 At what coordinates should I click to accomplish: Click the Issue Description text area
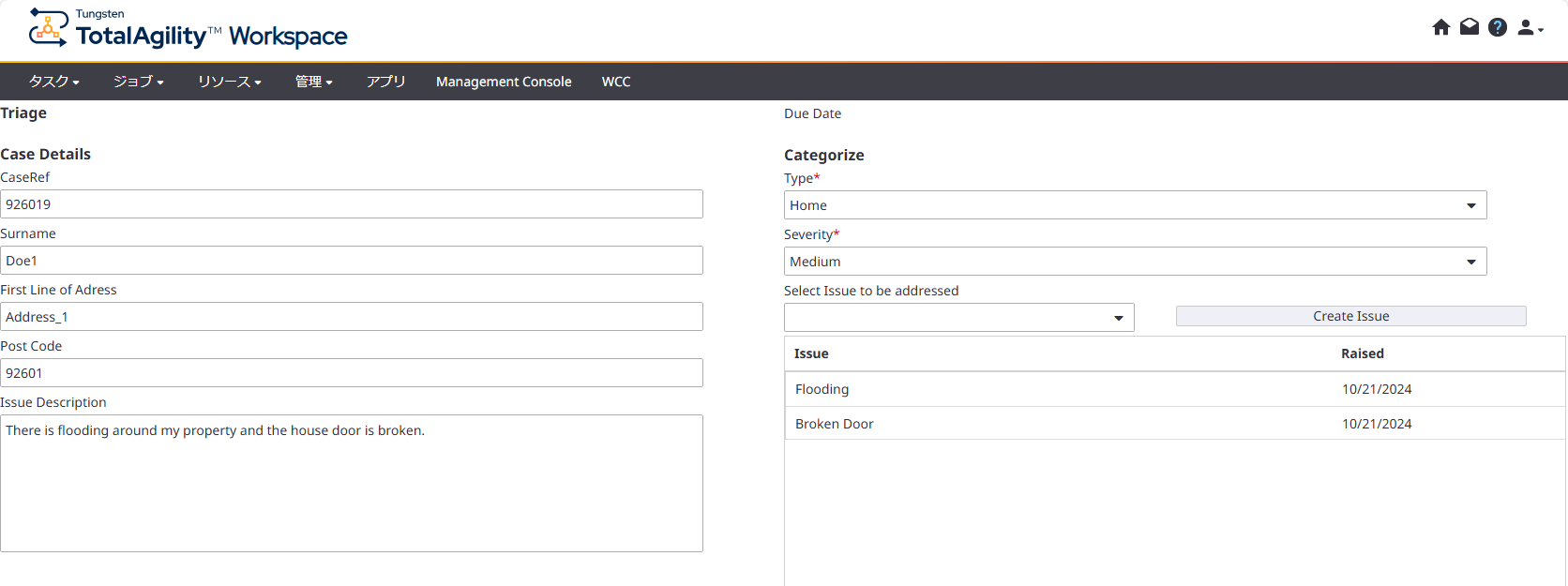352,483
